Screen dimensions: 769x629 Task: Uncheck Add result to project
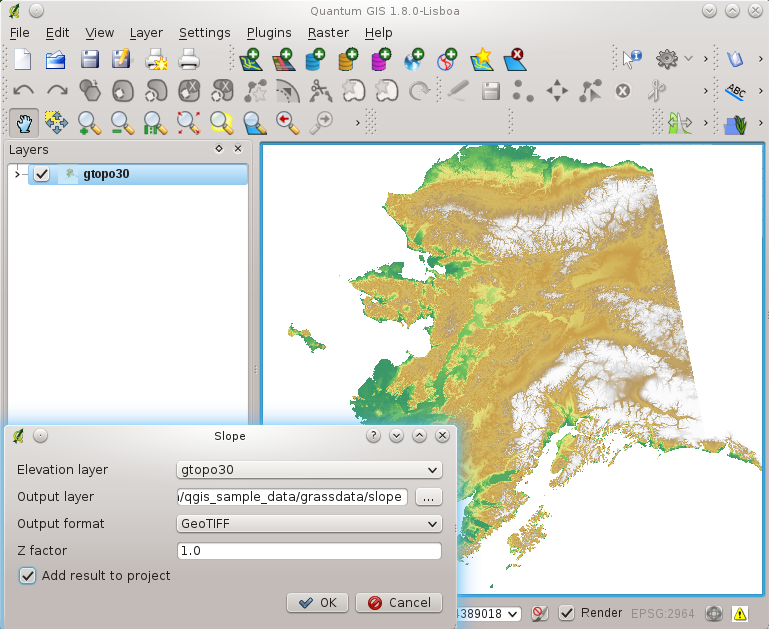(27, 576)
